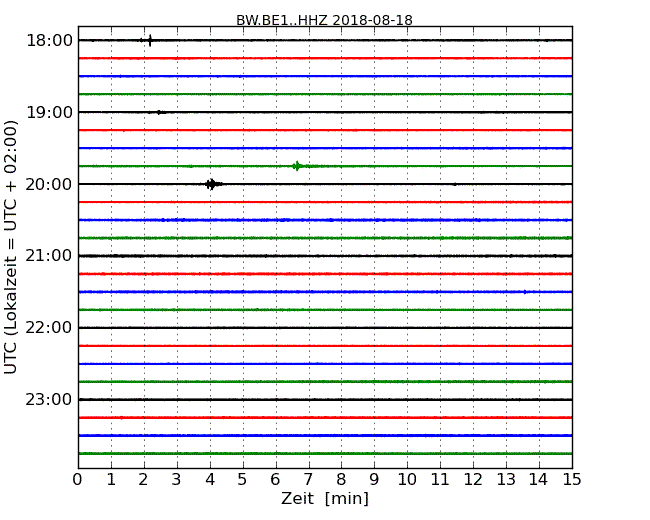Click the 5 tick on the minute axis
Screen dimensions: 650x520
243,480
